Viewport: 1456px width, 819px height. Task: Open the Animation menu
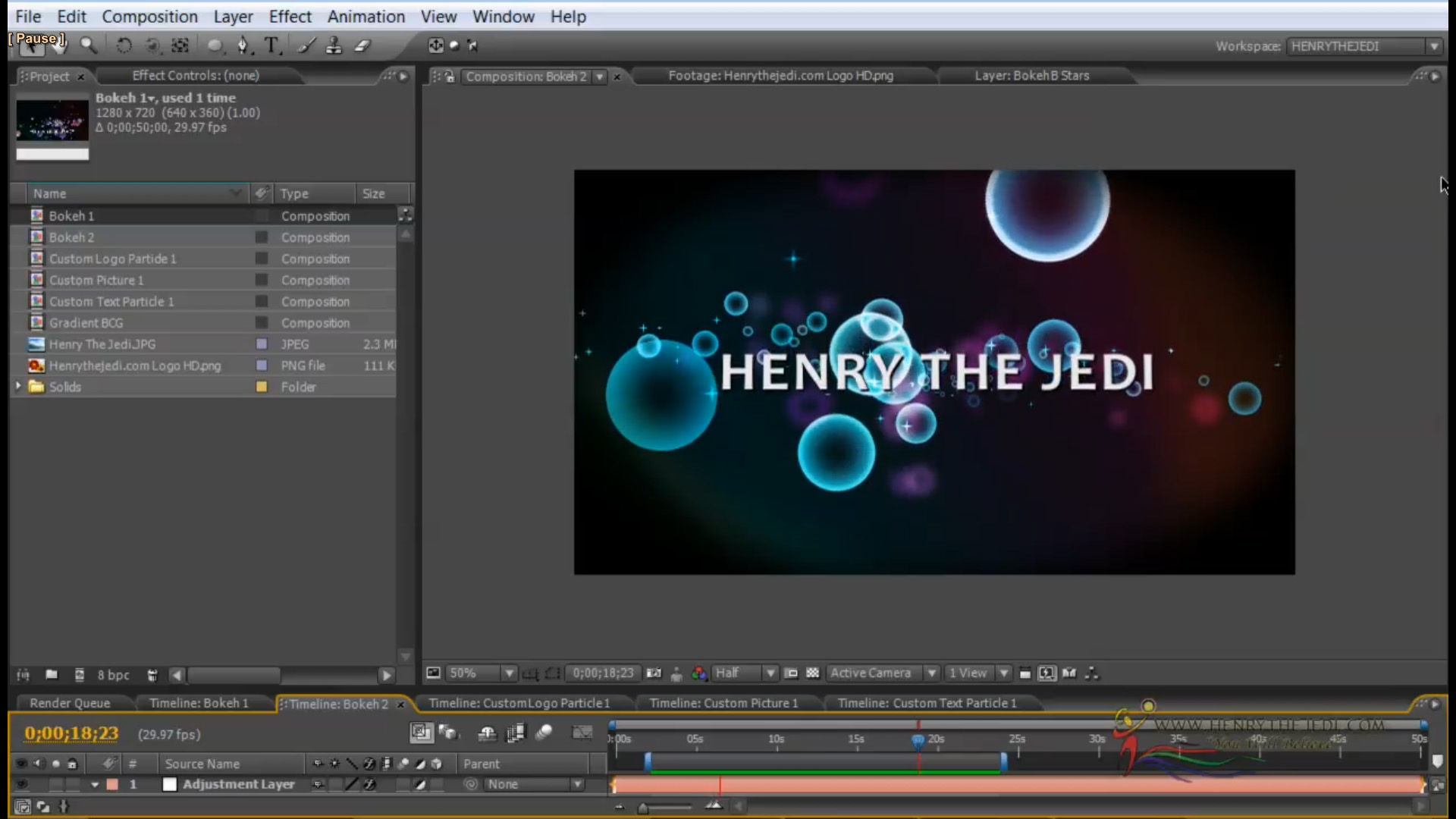366,16
